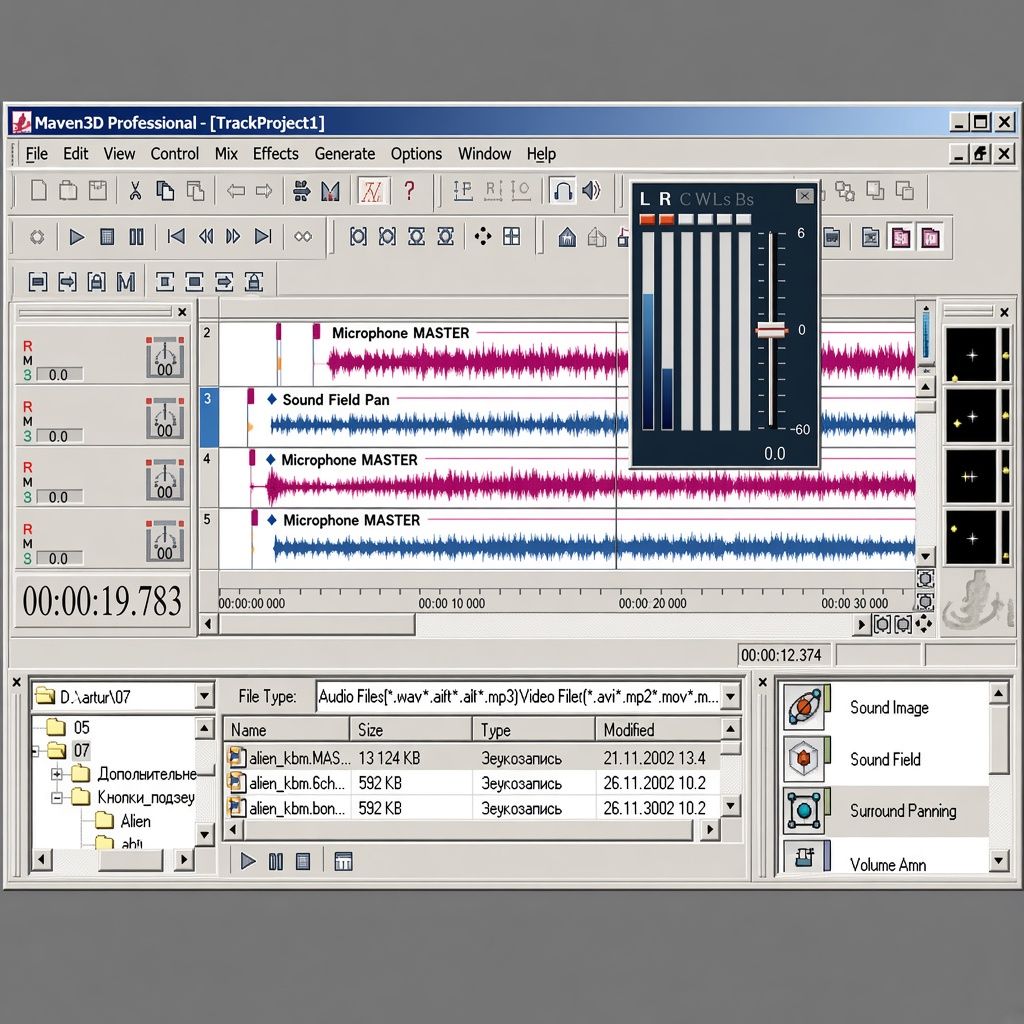This screenshot has height=1024, width=1024.
Task: Toggle the loop infinity icon
Action: pyautogui.click(x=303, y=236)
